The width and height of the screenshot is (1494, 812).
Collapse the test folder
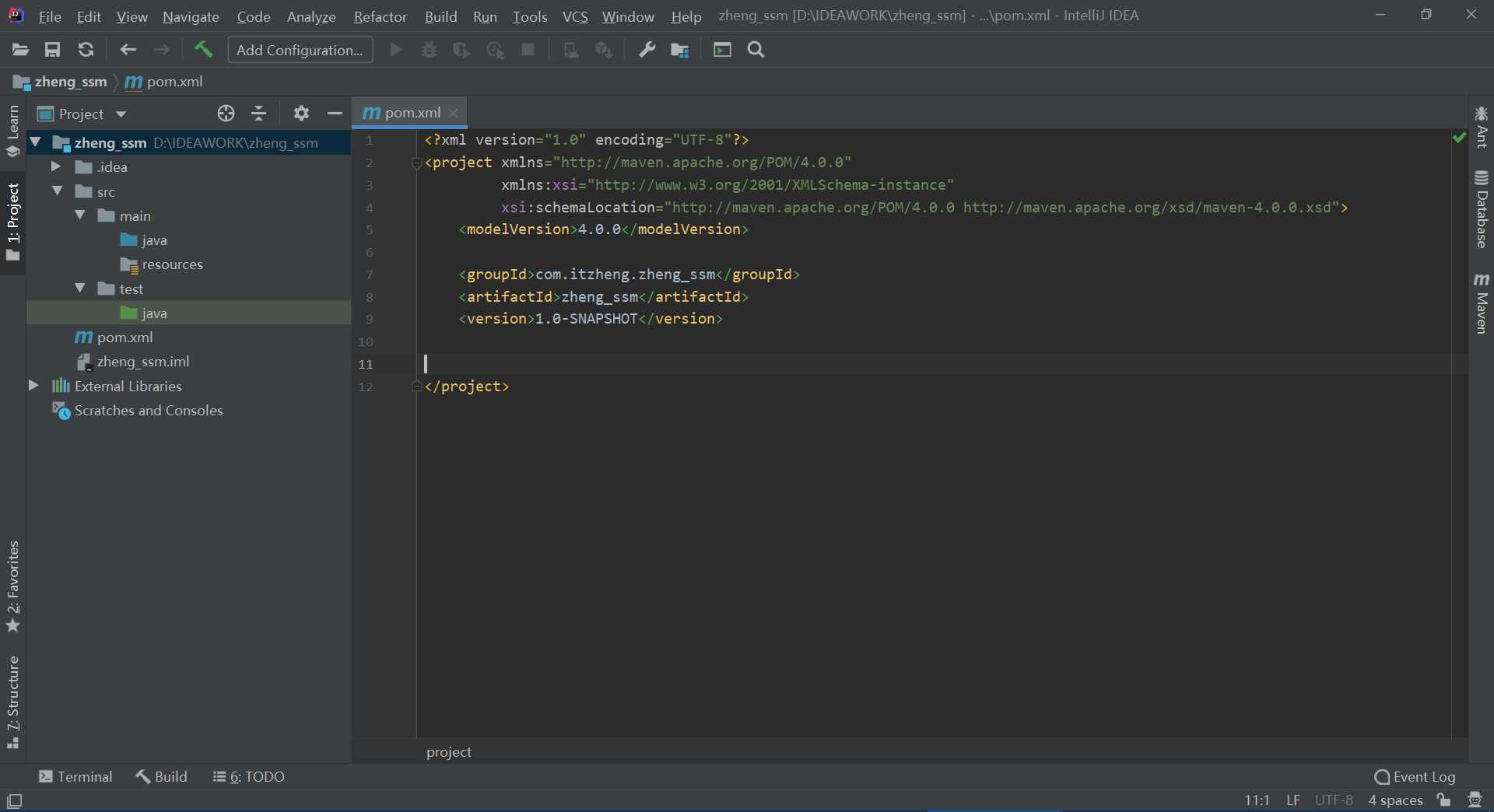click(79, 288)
